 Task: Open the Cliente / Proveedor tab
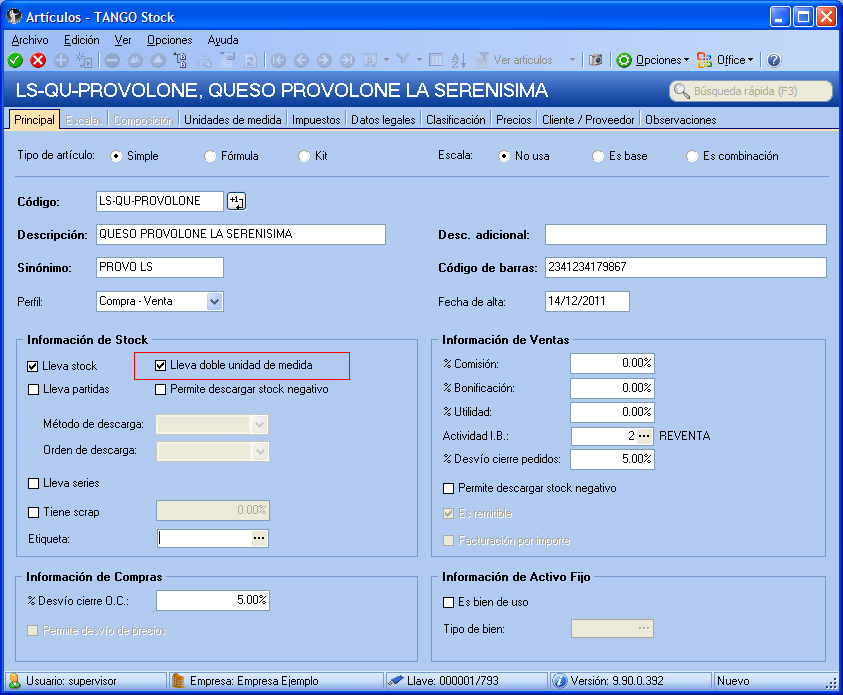[588, 120]
